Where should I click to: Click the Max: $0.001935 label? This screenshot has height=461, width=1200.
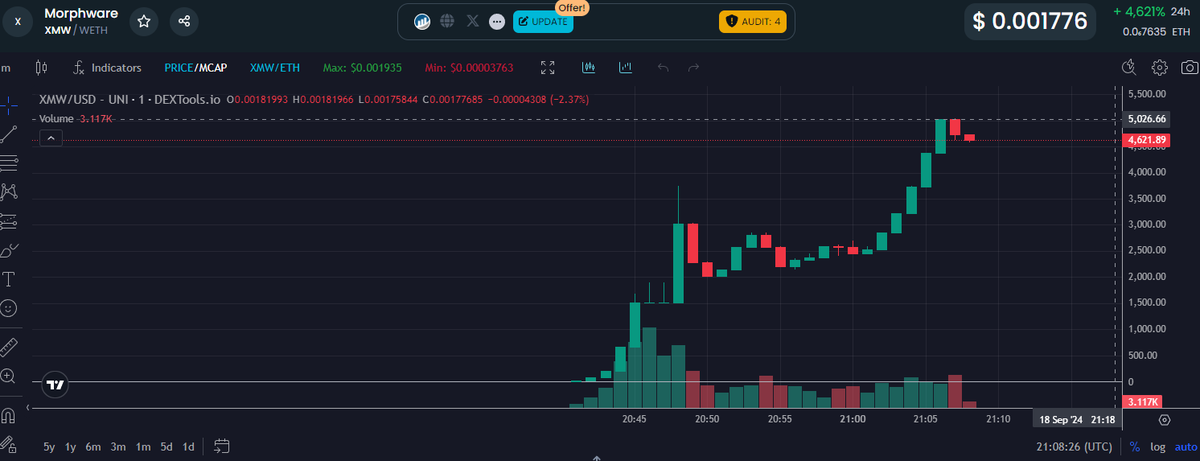point(362,68)
